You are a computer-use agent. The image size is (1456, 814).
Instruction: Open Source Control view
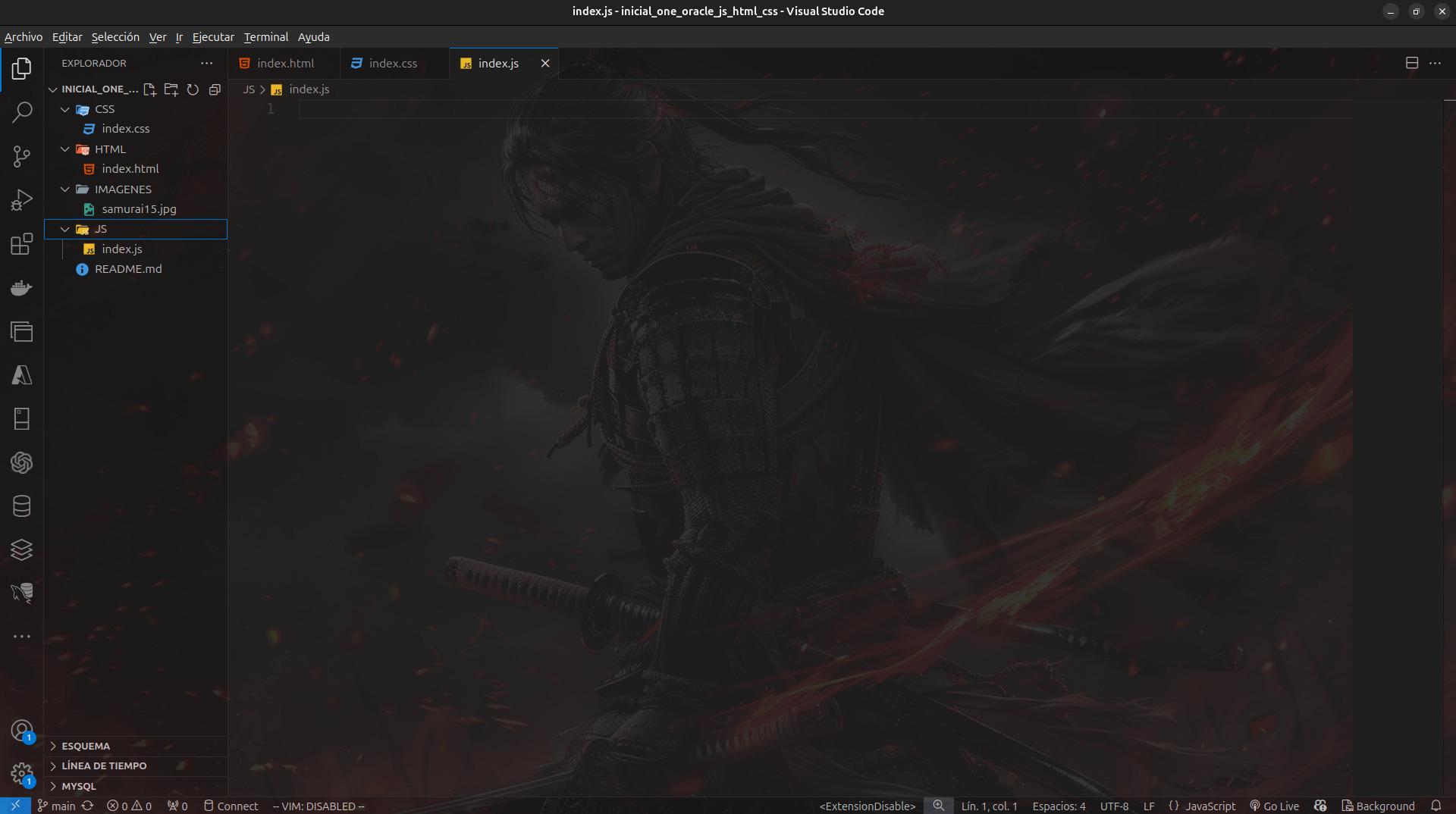click(21, 156)
